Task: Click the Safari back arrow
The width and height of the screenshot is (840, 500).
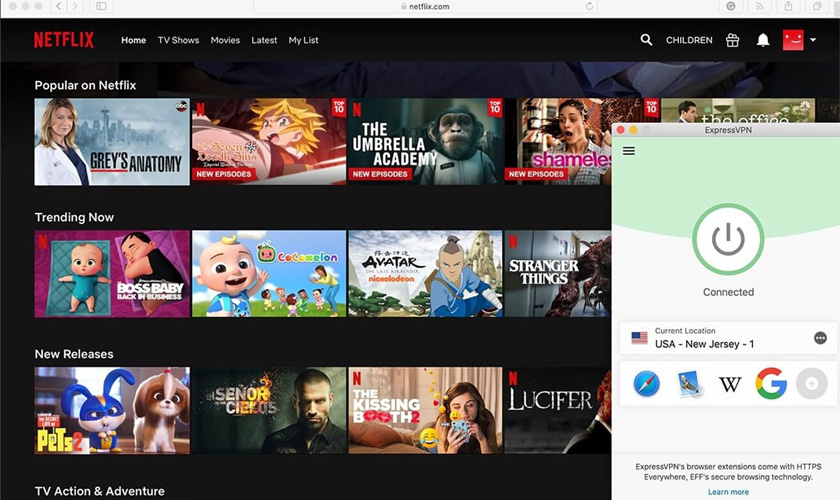Action: (x=58, y=6)
